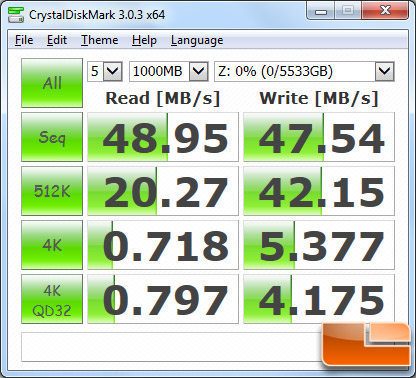
Task: Click the Read [MB/s] column header
Action: [163, 99]
